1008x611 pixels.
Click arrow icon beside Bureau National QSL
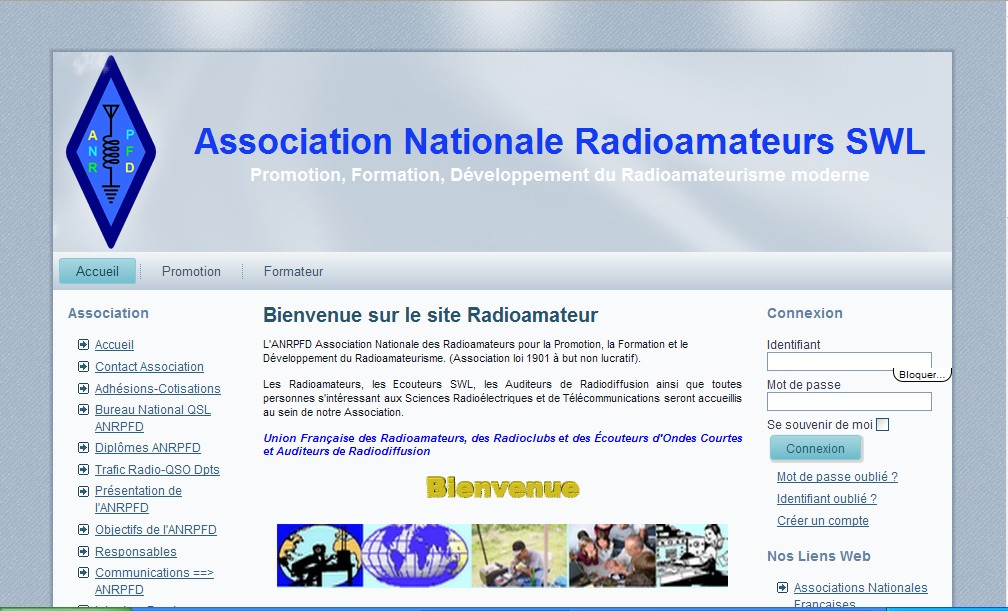click(84, 410)
